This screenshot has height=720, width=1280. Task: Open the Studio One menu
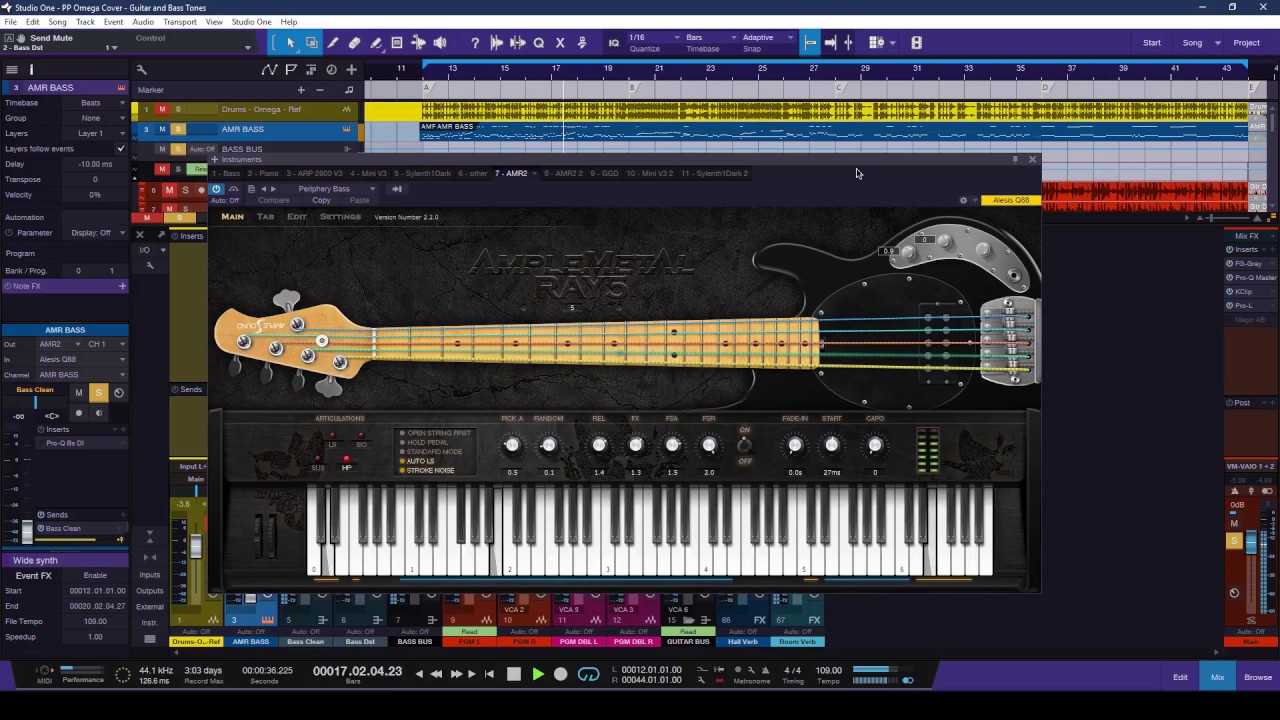251,22
